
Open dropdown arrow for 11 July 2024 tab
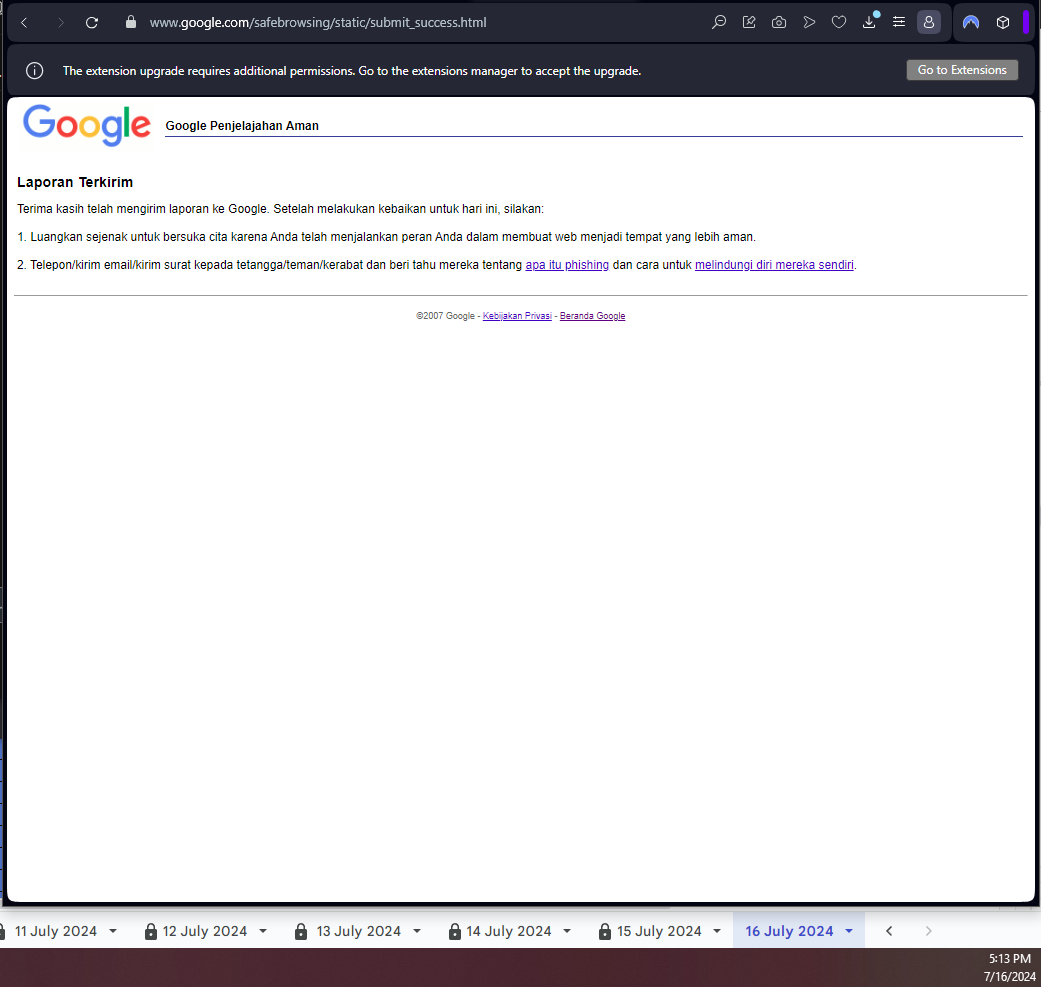point(113,931)
